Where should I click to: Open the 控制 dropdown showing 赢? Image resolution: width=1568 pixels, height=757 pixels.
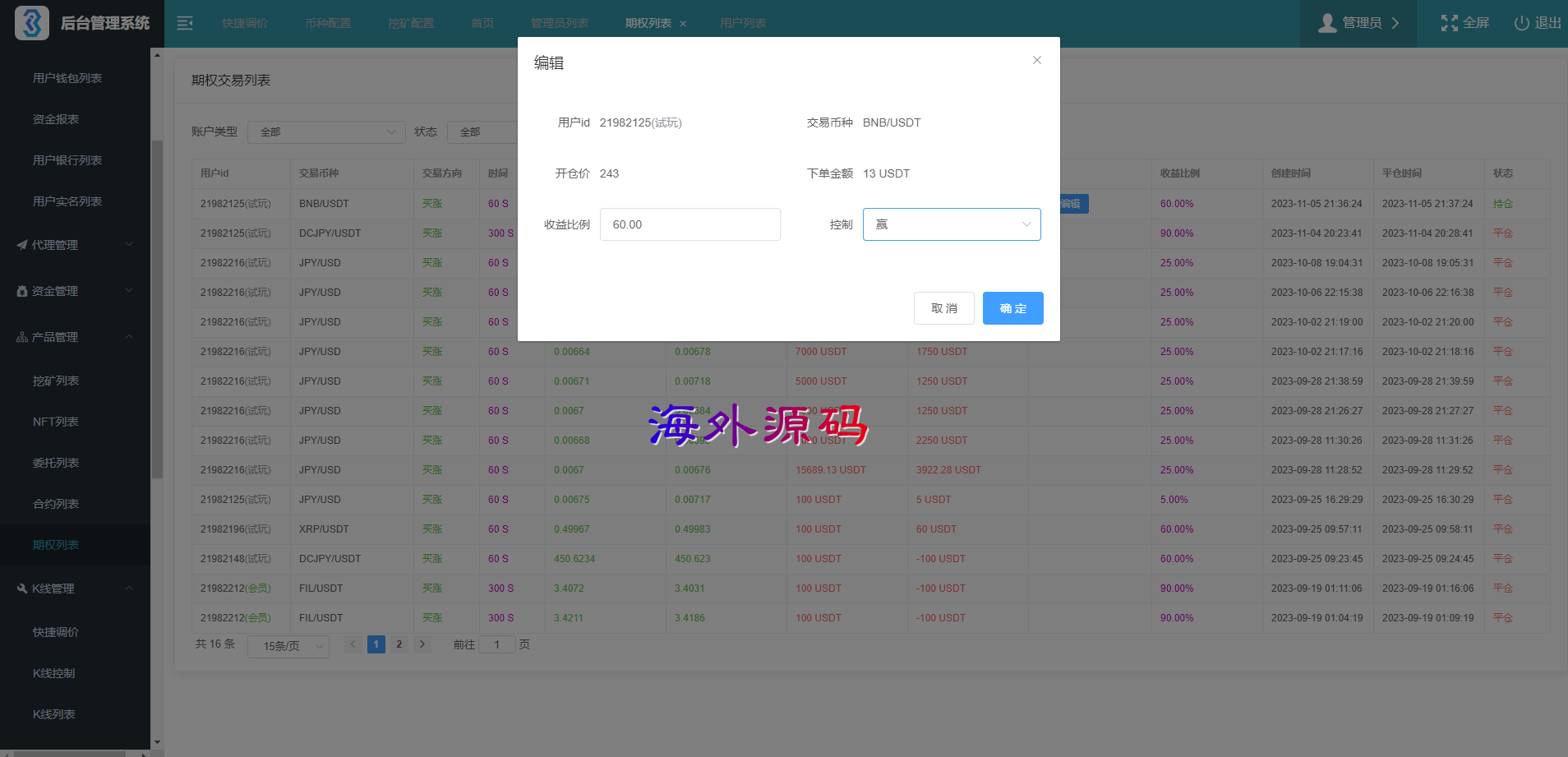click(952, 224)
